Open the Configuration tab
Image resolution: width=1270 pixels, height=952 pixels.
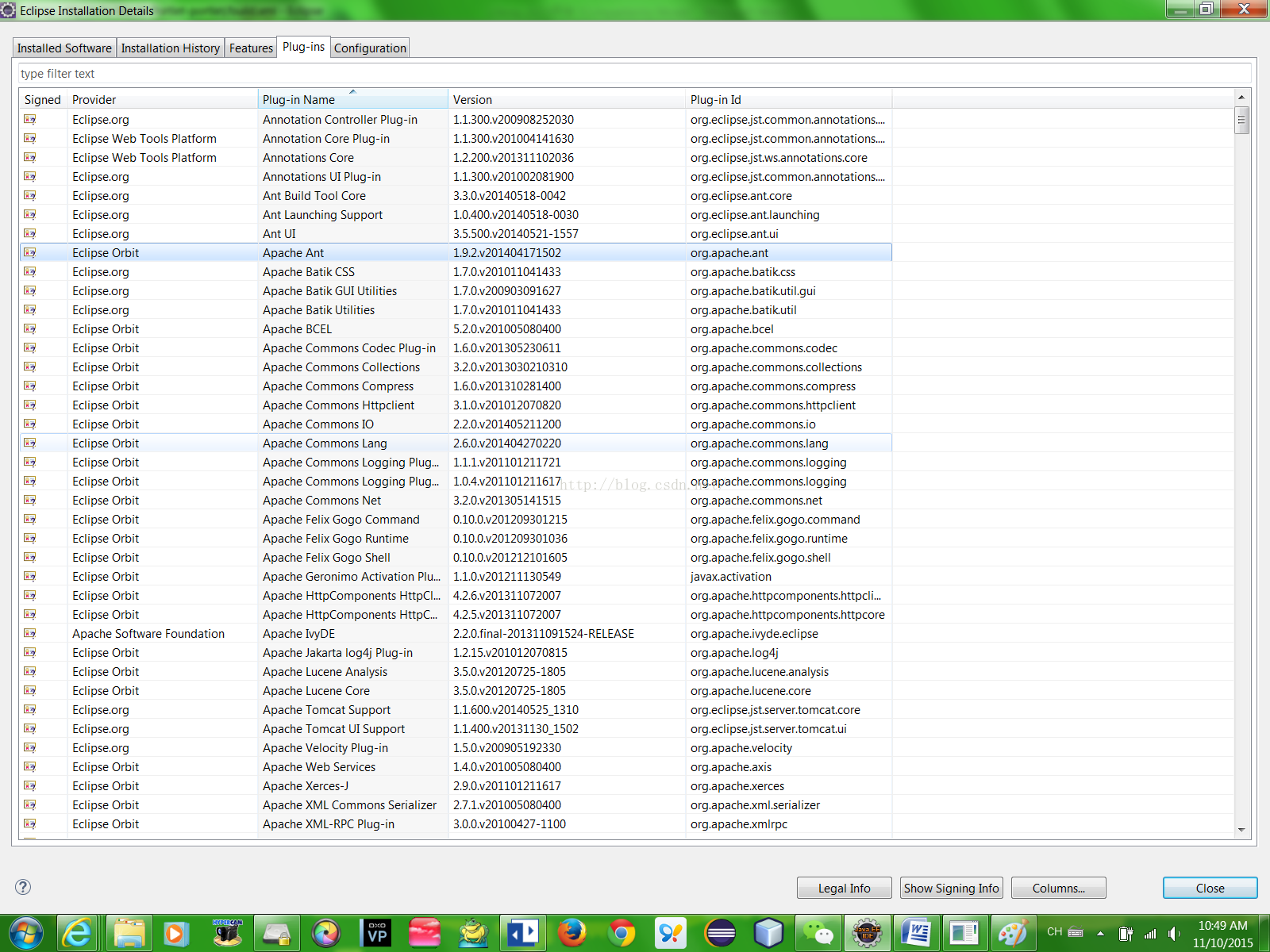370,48
